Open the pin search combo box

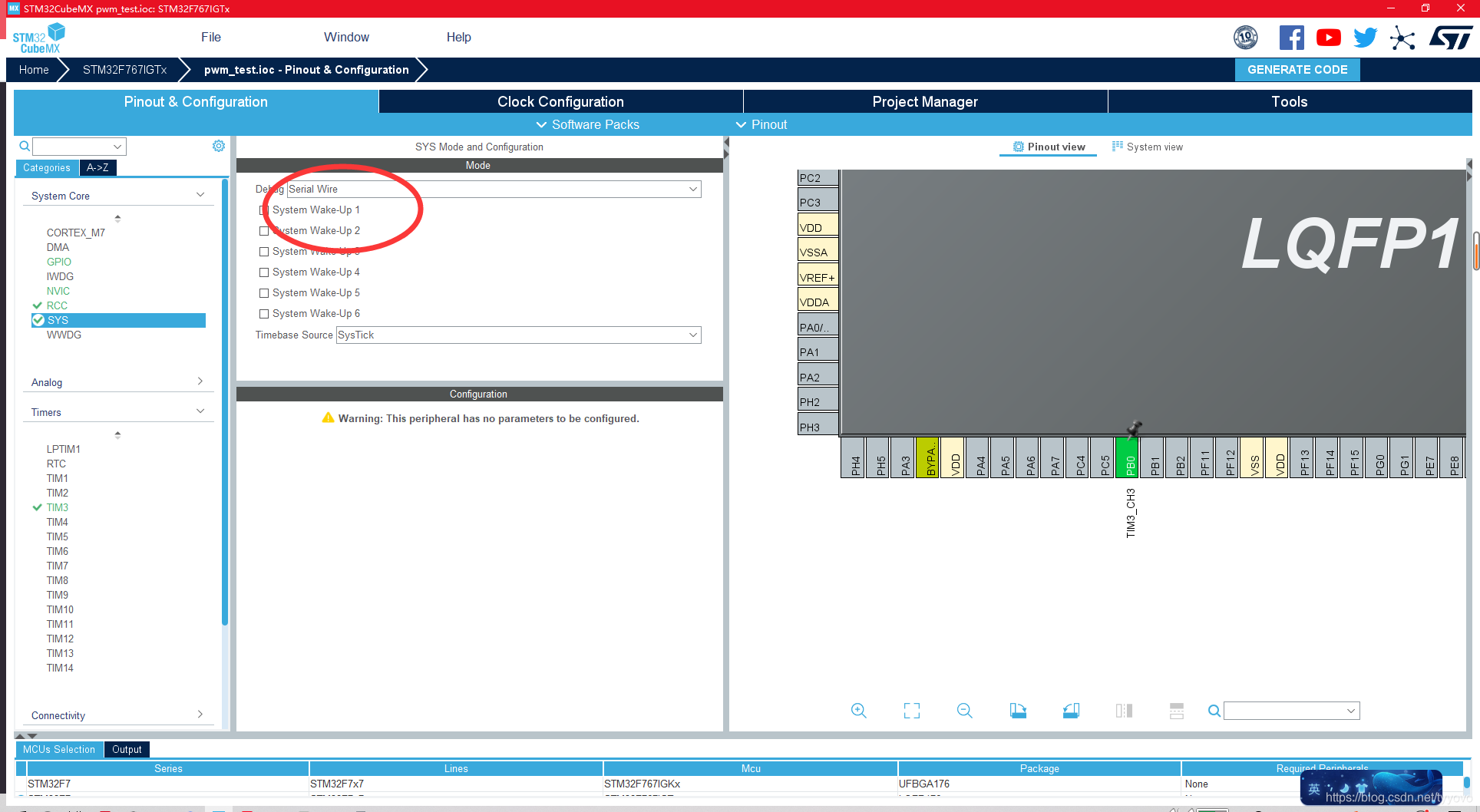point(1291,711)
